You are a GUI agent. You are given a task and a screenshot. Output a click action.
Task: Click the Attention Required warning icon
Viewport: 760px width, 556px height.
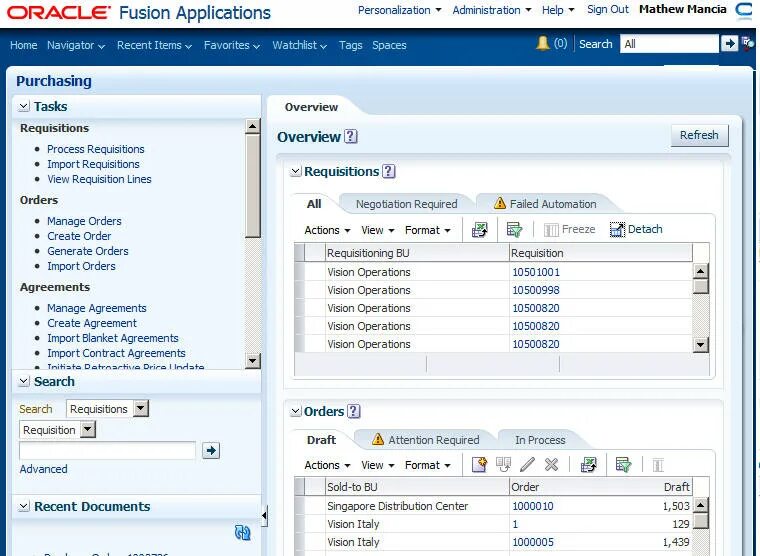tap(378, 439)
